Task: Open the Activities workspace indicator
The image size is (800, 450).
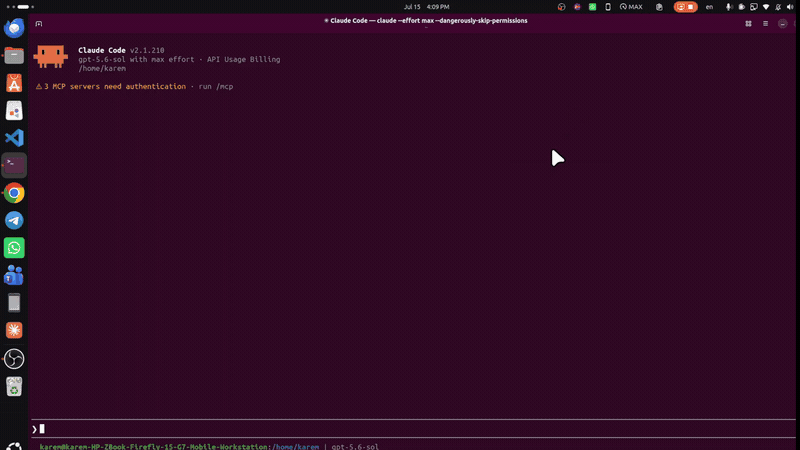Action: [x=20, y=7]
